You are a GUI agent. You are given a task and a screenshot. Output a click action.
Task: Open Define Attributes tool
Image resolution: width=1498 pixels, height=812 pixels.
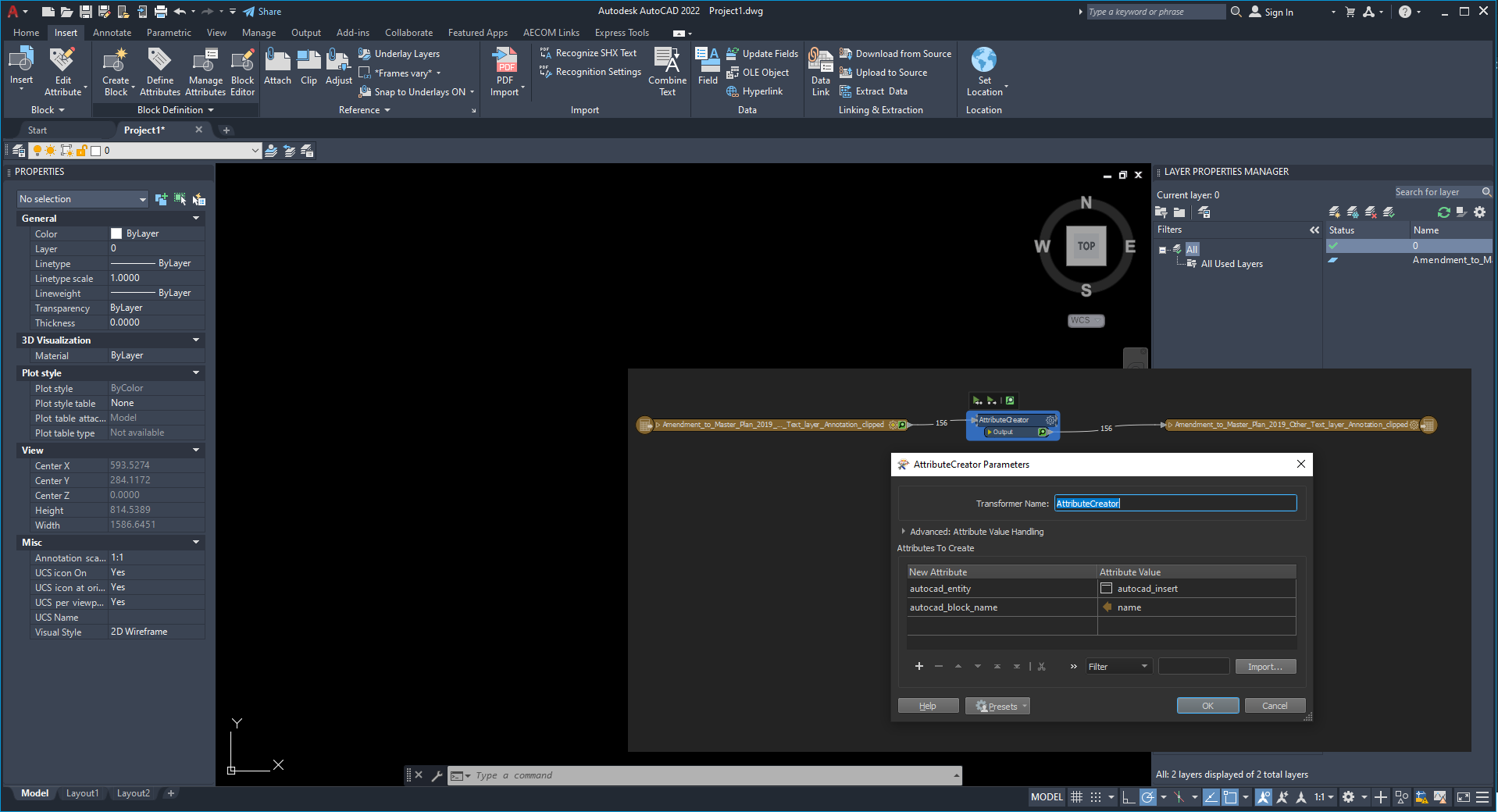160,71
